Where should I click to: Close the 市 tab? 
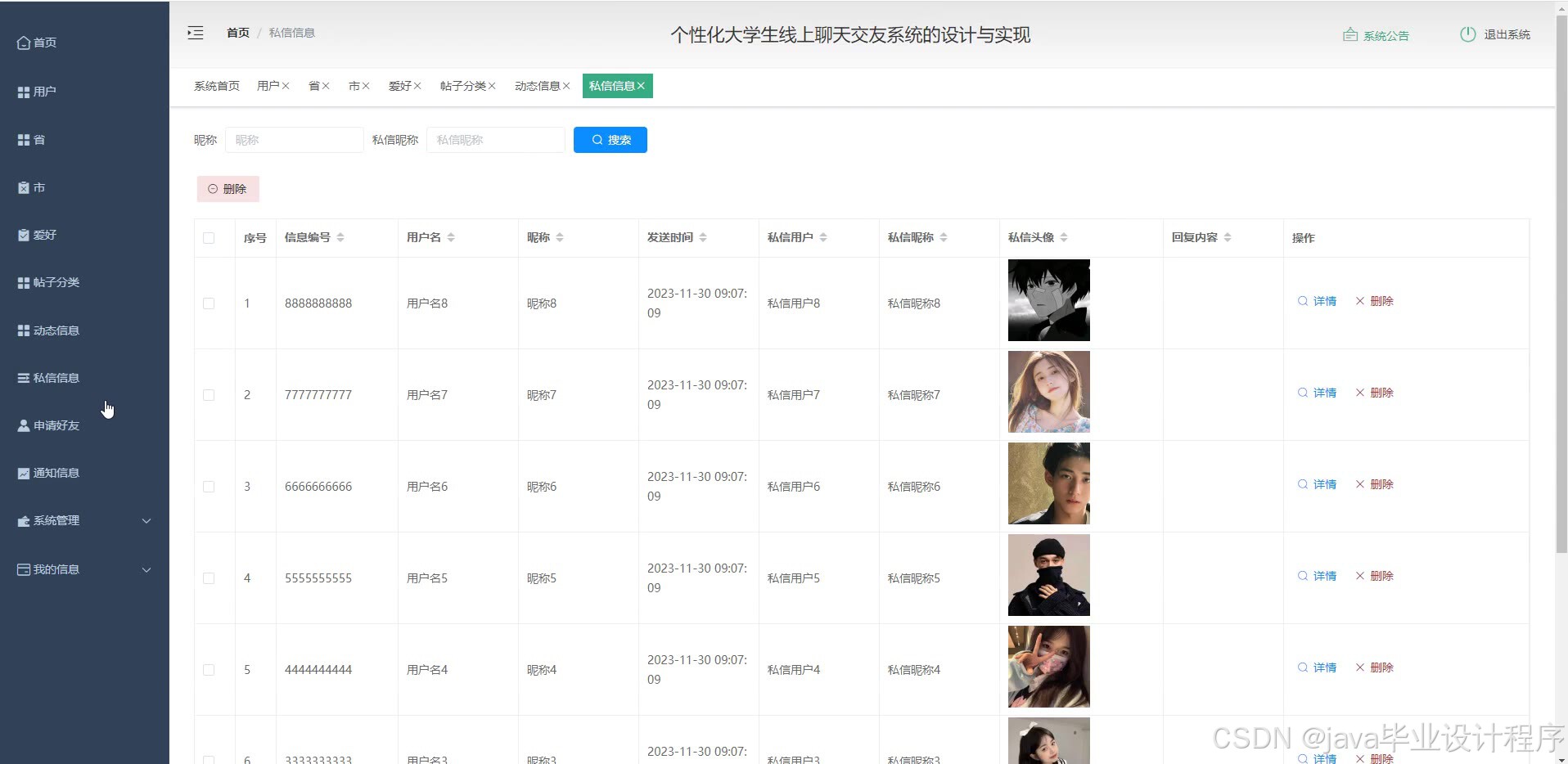(x=366, y=86)
